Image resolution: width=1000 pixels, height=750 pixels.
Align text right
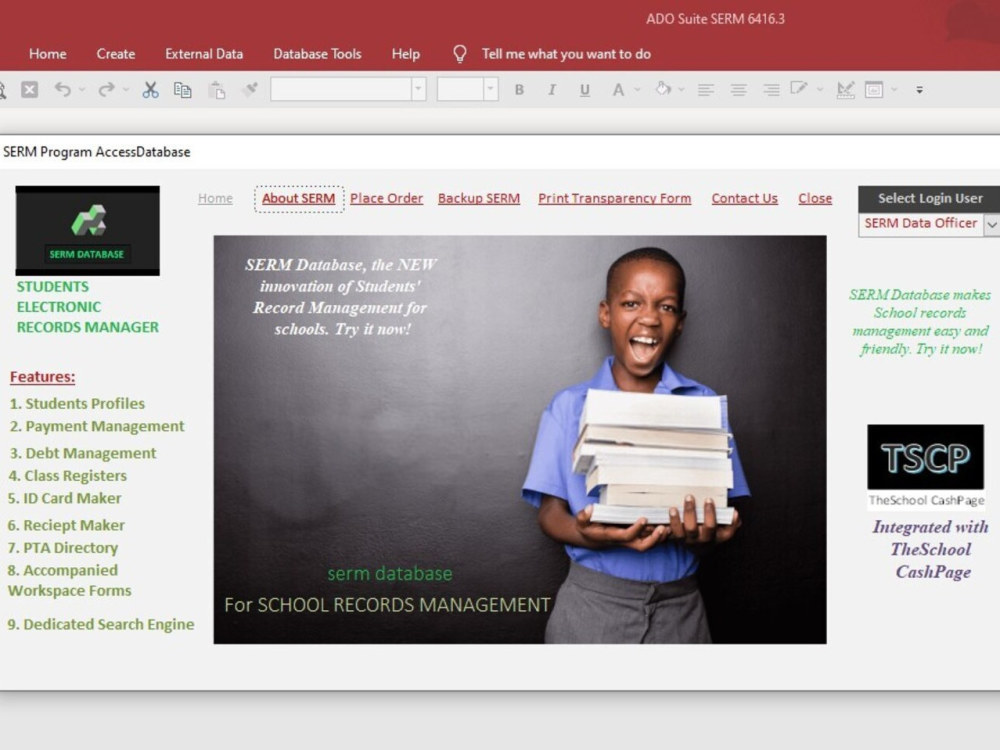point(771,90)
